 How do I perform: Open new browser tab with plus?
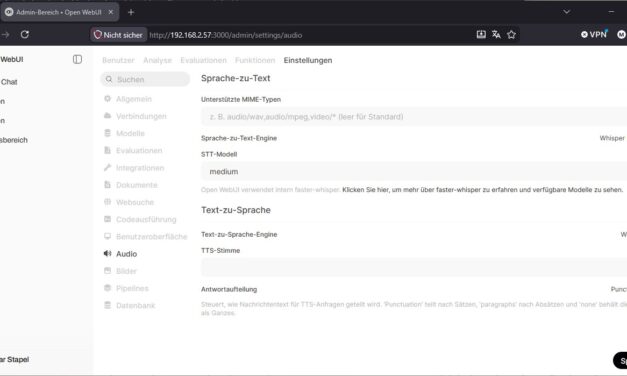tap(131, 12)
